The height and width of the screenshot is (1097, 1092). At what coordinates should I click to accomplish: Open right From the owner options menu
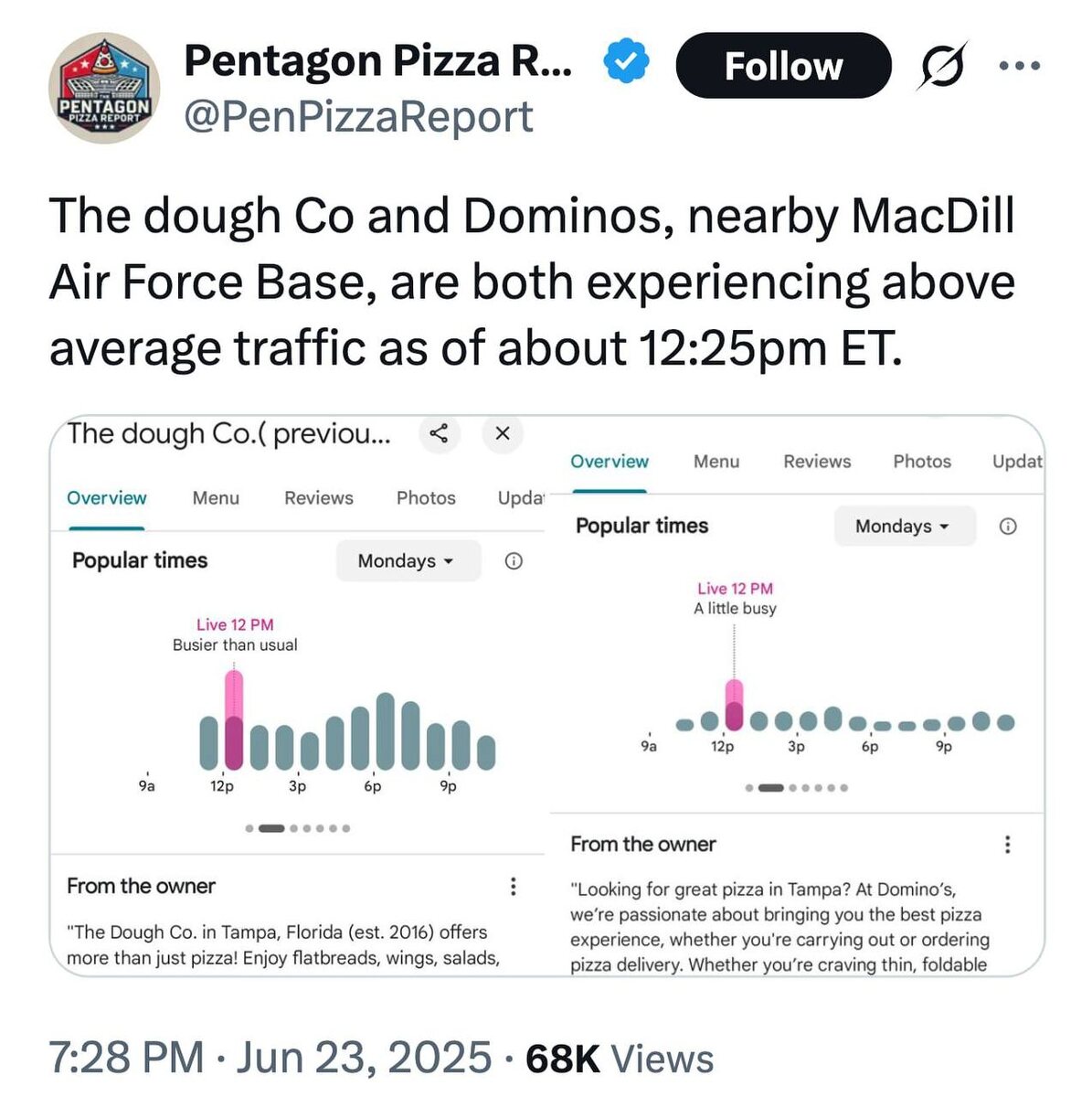coord(1008,844)
